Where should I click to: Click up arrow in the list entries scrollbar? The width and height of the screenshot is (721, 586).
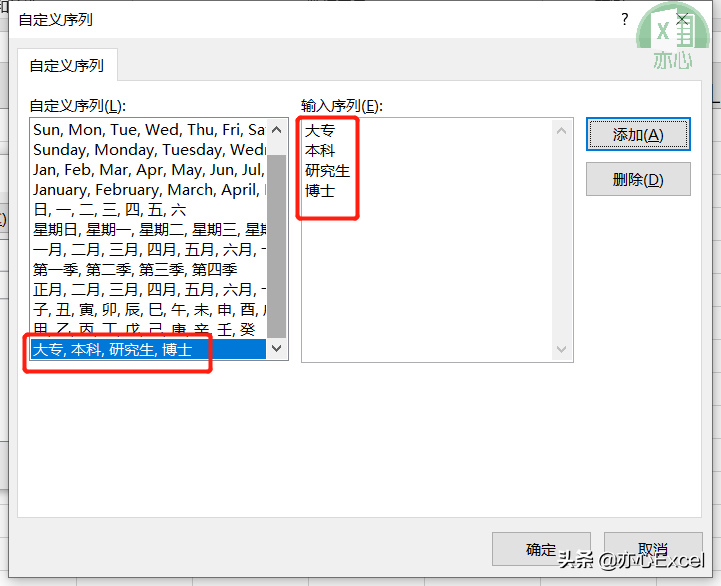(561, 131)
